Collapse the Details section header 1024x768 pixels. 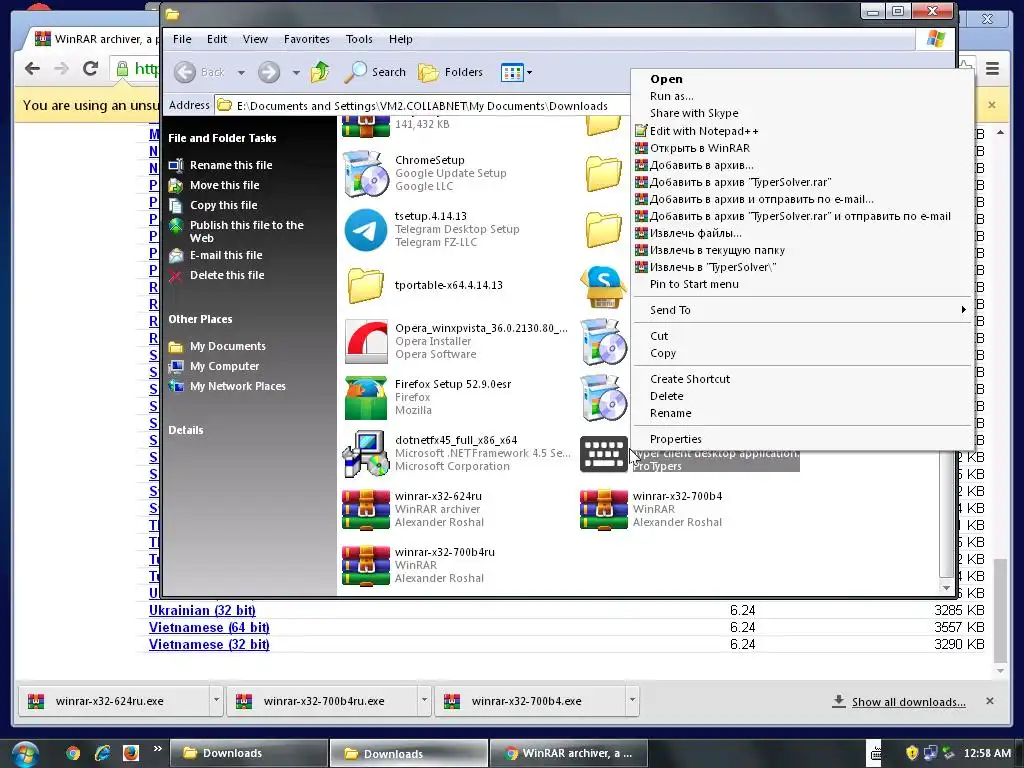tap(185, 430)
